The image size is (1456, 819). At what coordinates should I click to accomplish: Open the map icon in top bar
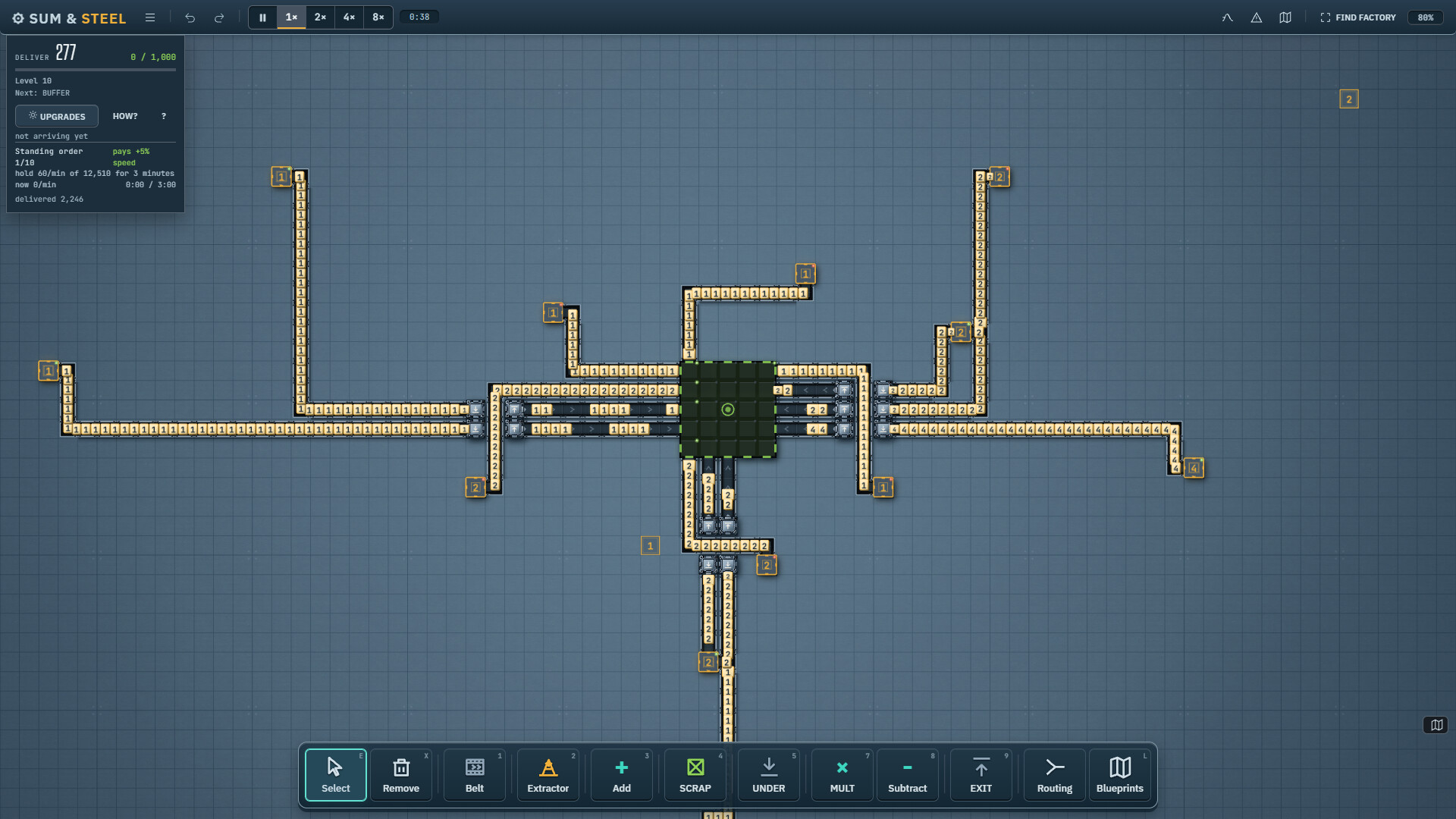click(x=1285, y=17)
